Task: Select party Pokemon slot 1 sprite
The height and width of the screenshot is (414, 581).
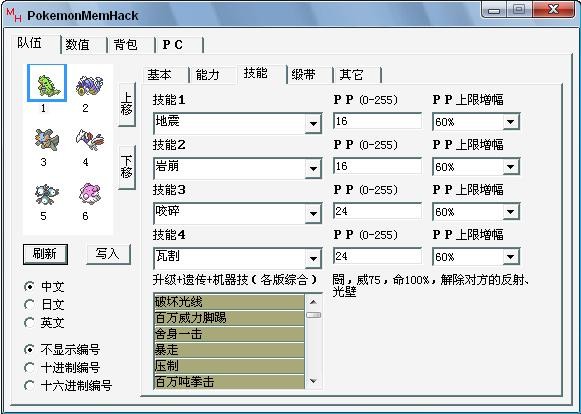Action: coord(47,83)
